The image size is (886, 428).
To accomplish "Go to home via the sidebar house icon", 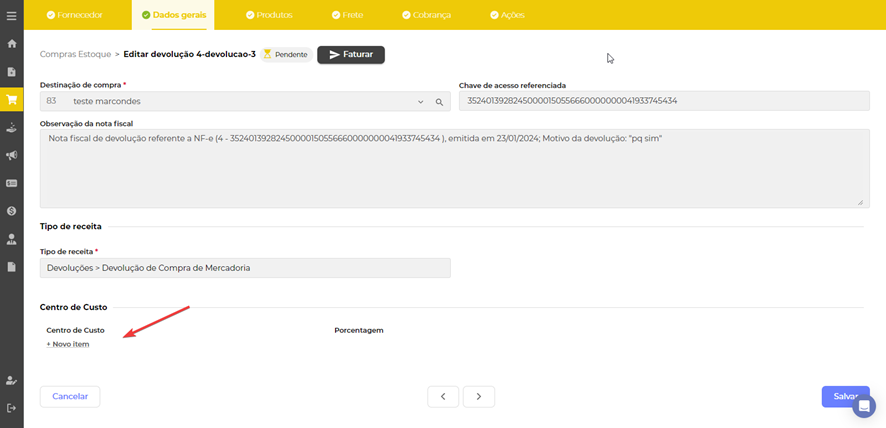I will coord(12,44).
